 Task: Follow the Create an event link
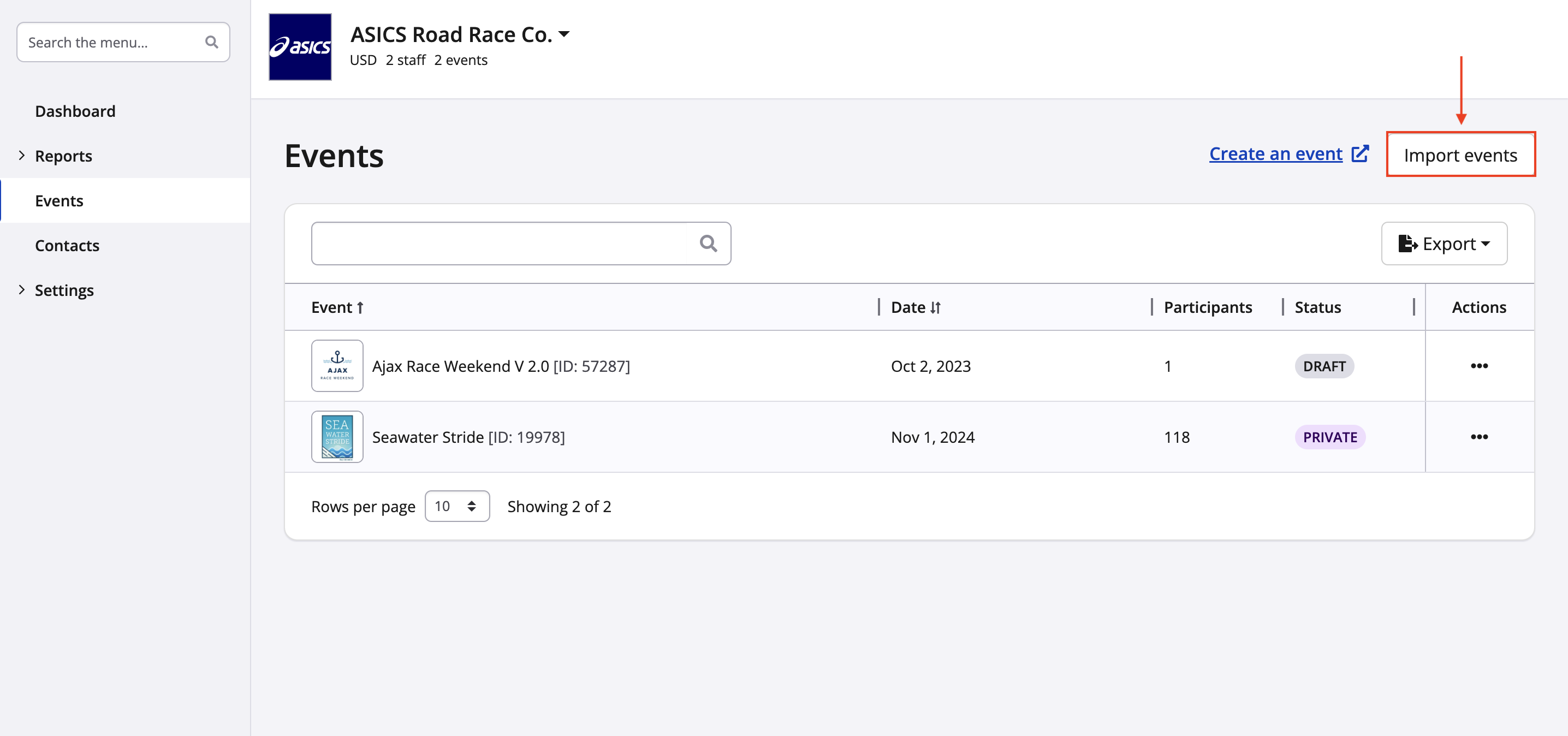pyautogui.click(x=1275, y=154)
